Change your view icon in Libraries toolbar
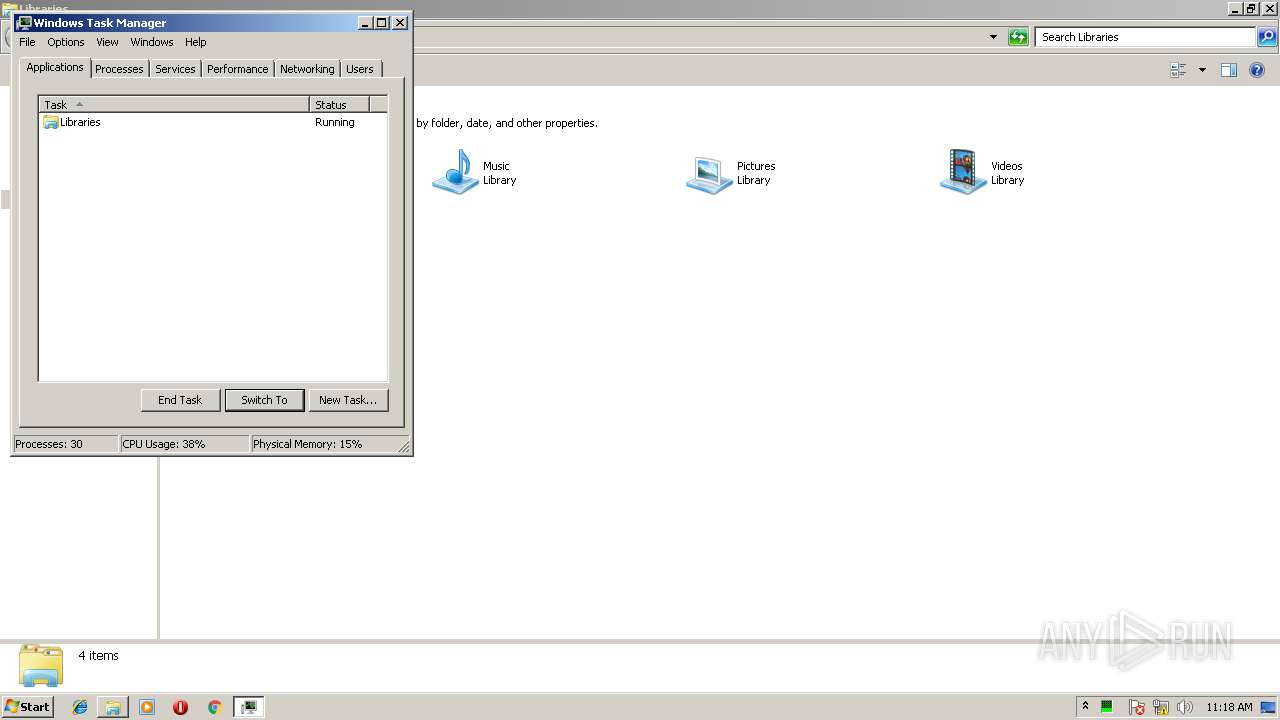Viewport: 1280px width, 720px height. pyautogui.click(x=1178, y=70)
